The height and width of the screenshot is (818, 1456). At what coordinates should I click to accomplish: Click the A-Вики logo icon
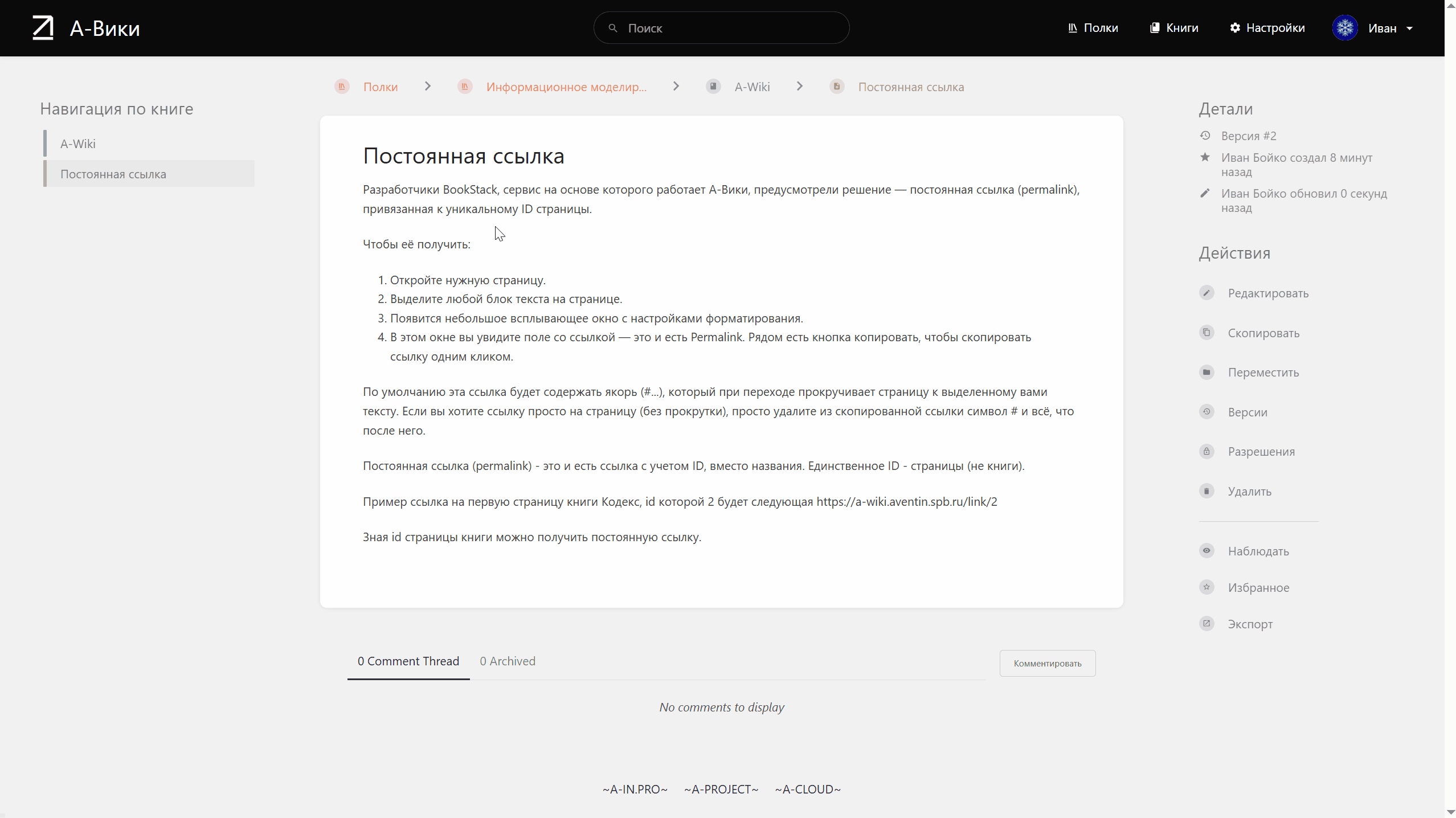coord(43,28)
